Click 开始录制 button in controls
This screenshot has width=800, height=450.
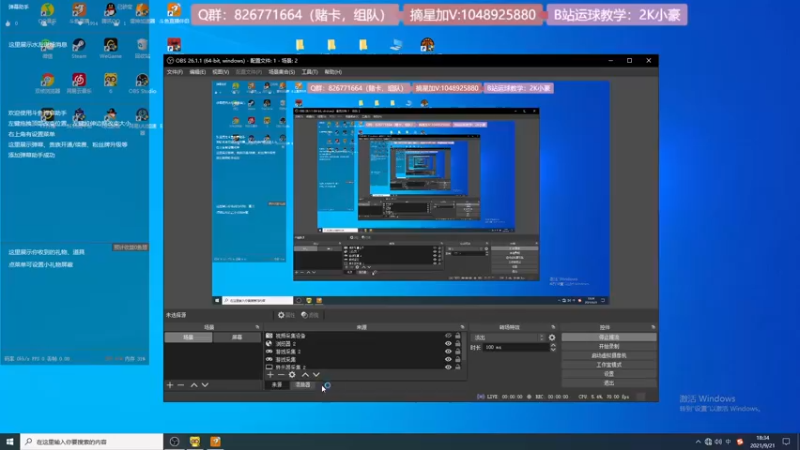point(609,346)
